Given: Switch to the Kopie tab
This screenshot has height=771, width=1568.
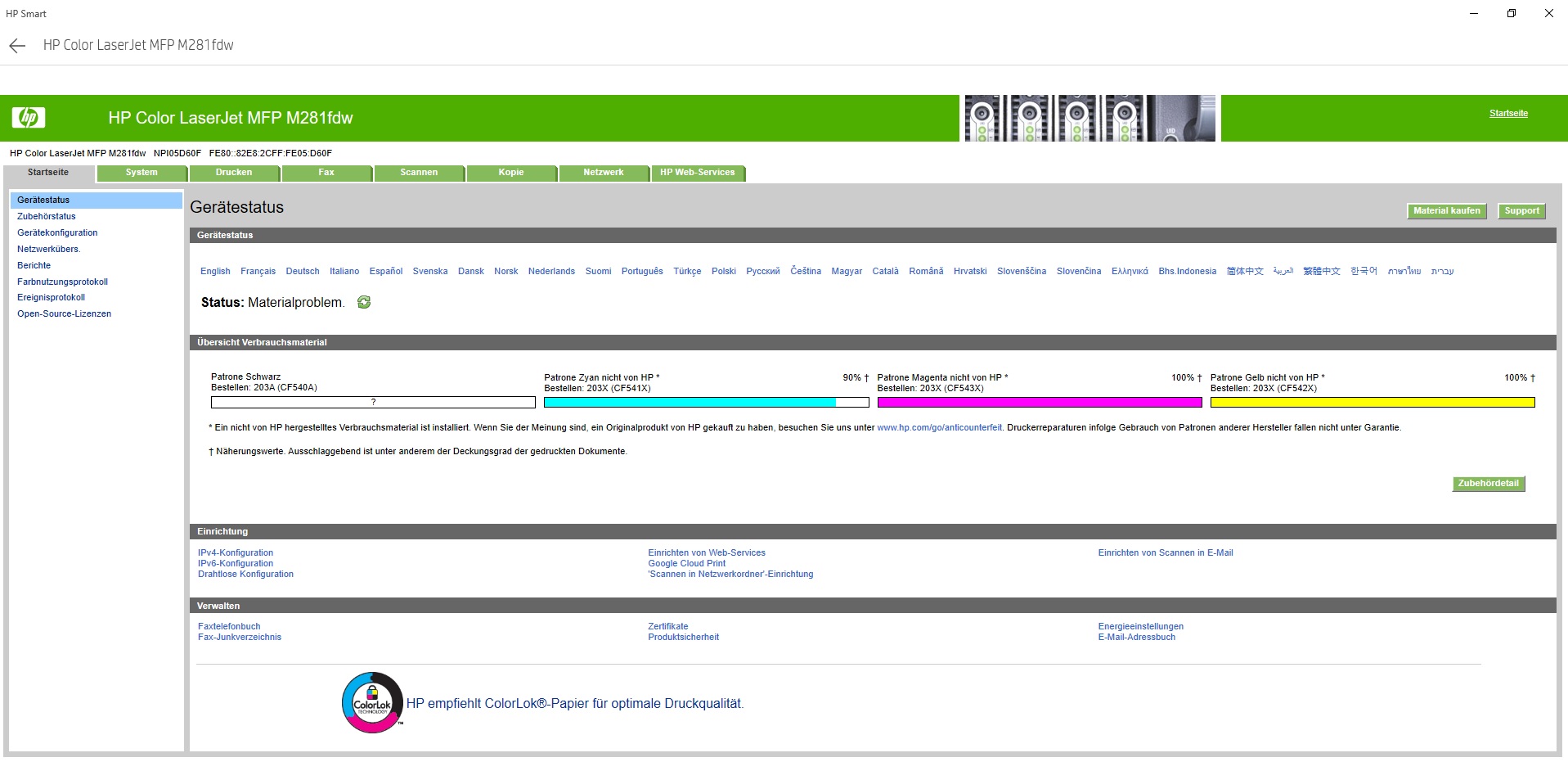Looking at the screenshot, I should (x=511, y=173).
